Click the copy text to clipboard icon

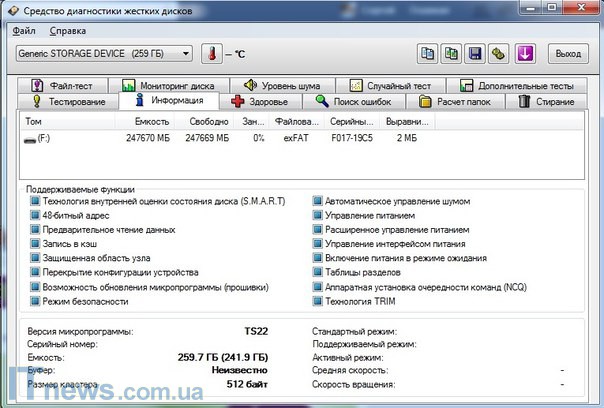tap(427, 53)
